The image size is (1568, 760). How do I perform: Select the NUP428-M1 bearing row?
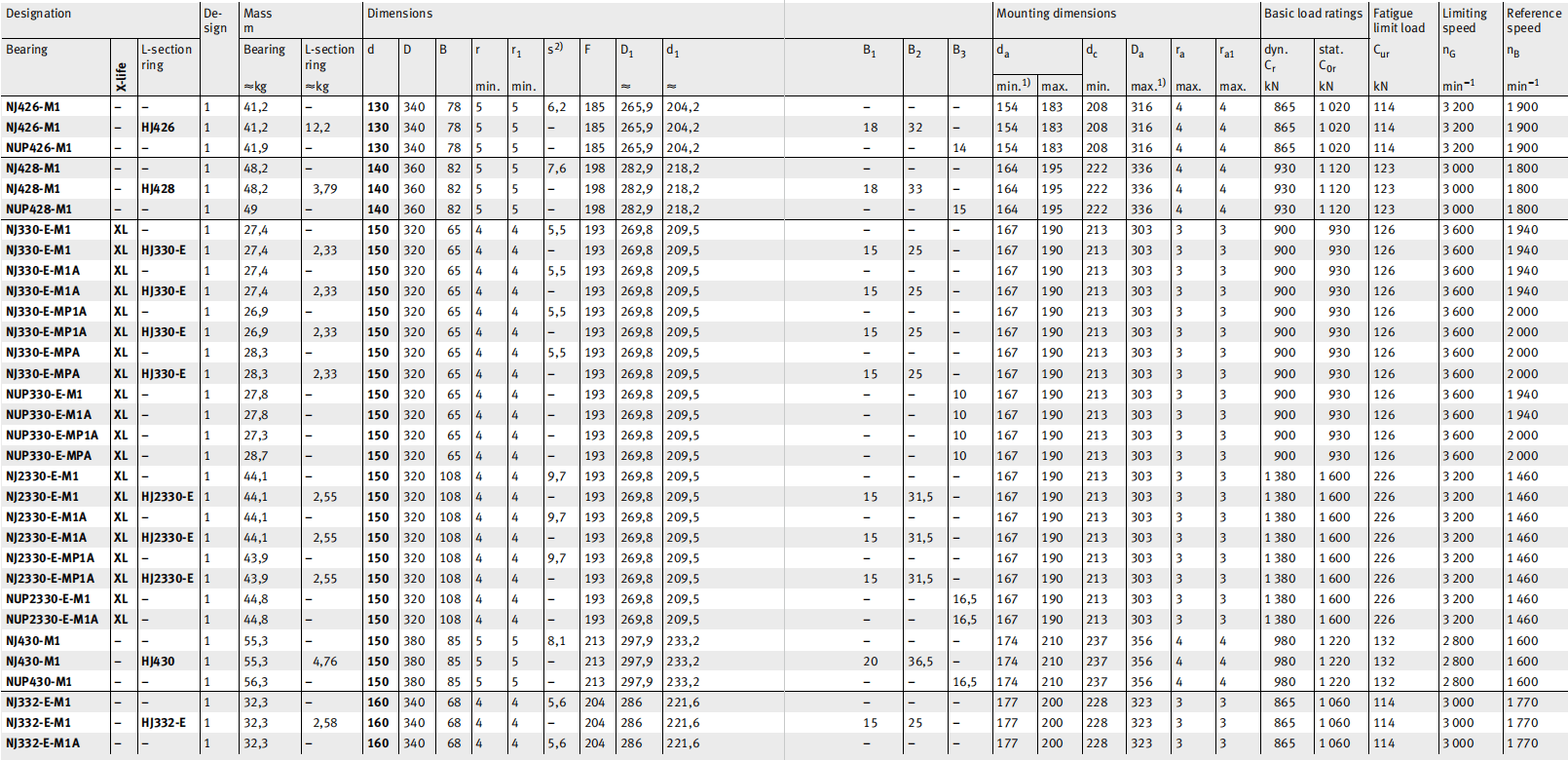[x=39, y=209]
